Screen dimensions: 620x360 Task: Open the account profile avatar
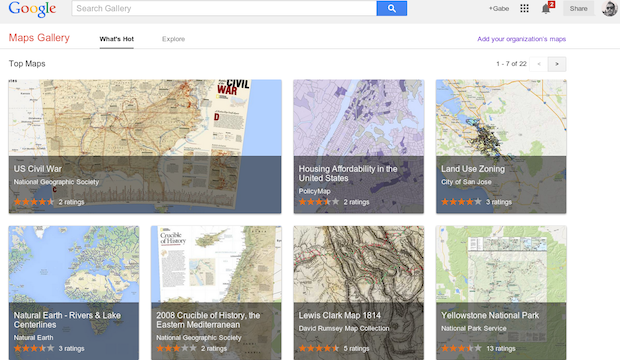coord(609,8)
